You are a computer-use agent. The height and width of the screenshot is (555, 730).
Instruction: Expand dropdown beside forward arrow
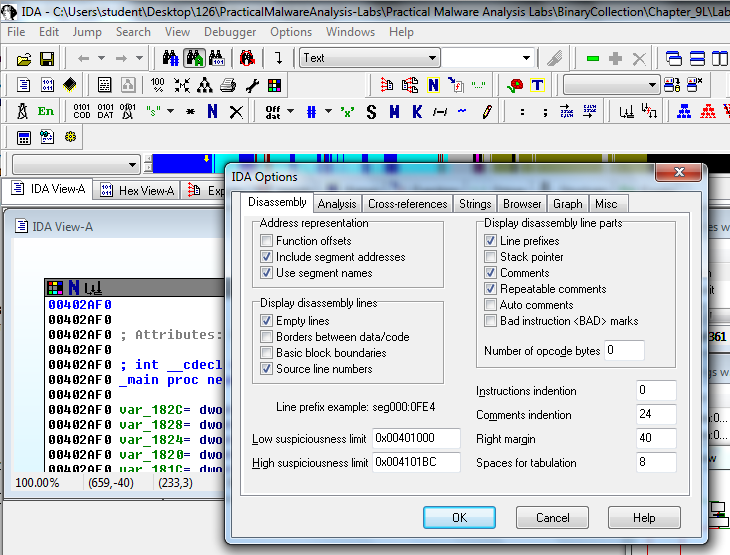coord(139,58)
